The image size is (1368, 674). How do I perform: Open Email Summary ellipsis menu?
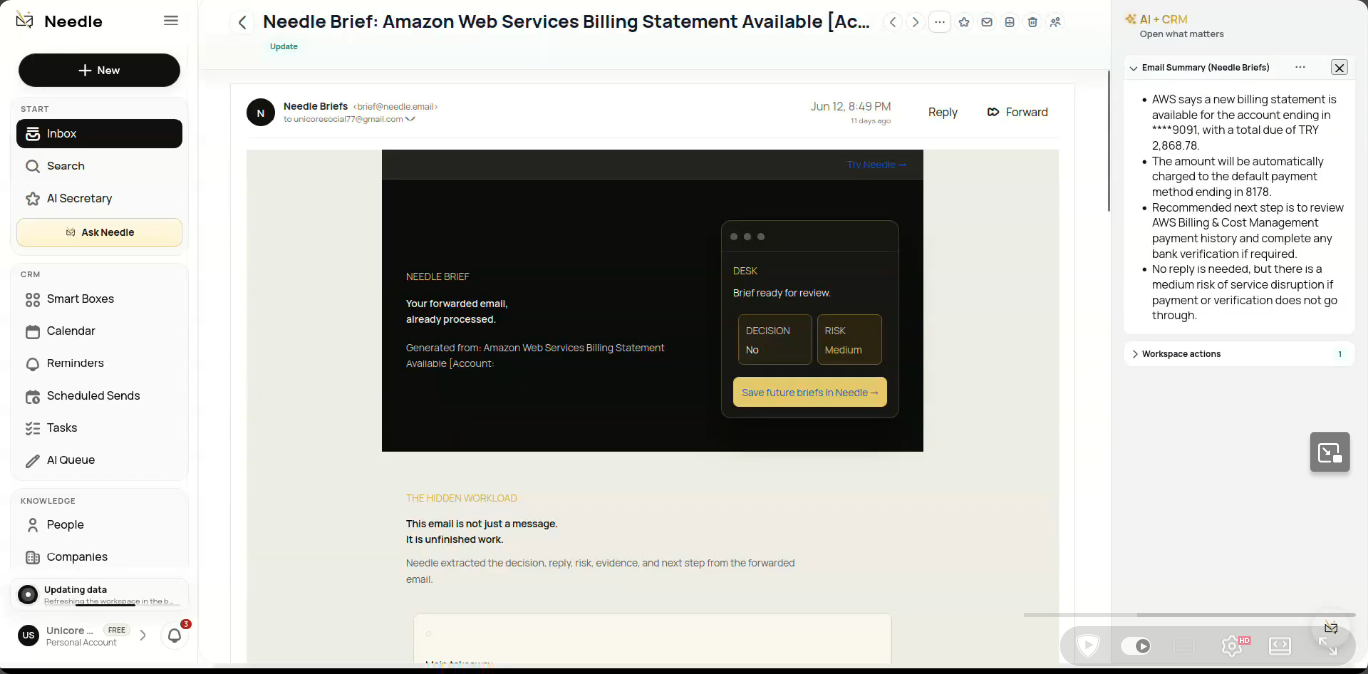tap(1300, 67)
